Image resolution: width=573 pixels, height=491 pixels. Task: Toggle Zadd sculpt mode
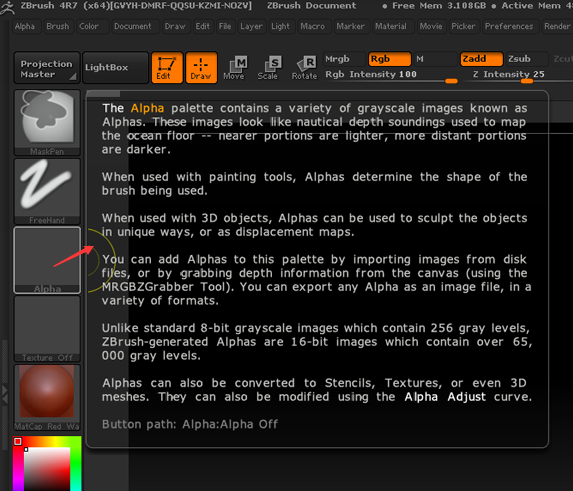click(481, 59)
